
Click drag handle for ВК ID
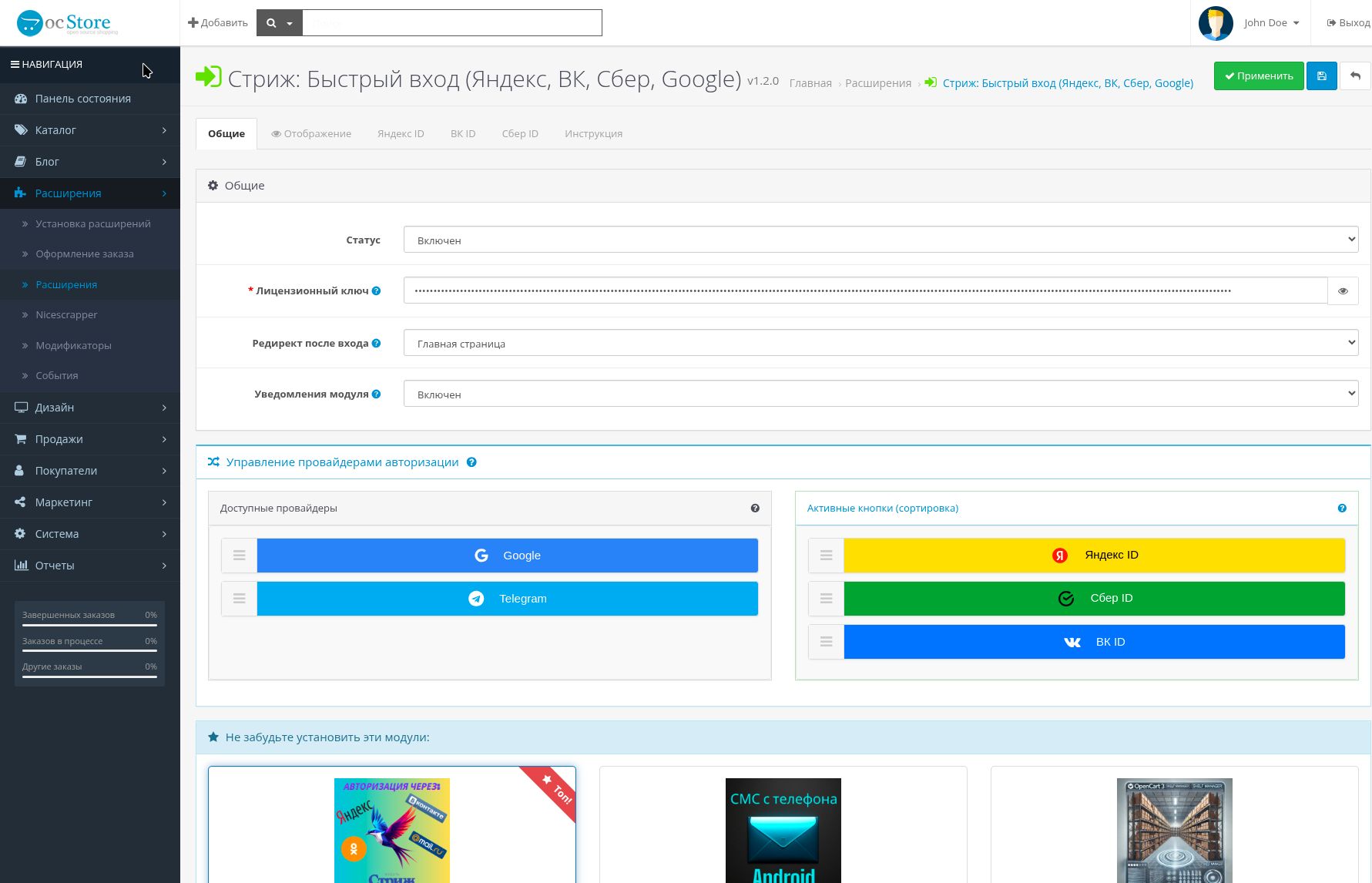click(827, 642)
